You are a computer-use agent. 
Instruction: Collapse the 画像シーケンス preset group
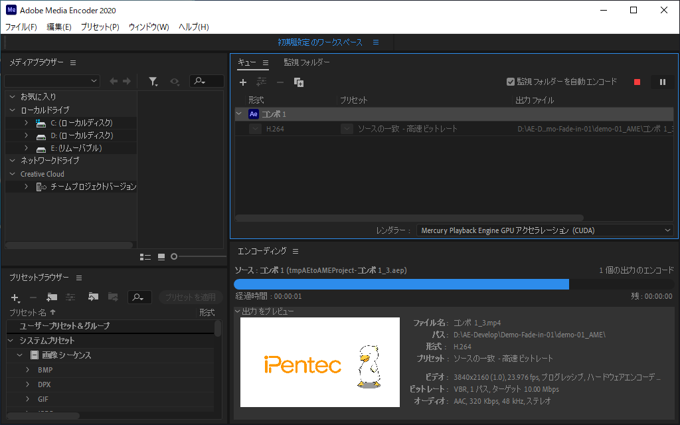[x=20, y=355]
